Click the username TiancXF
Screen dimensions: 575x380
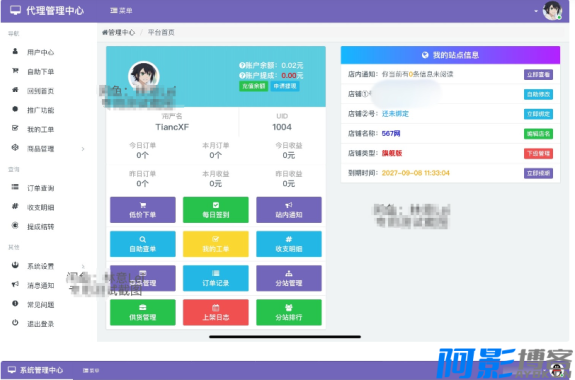(x=172, y=127)
